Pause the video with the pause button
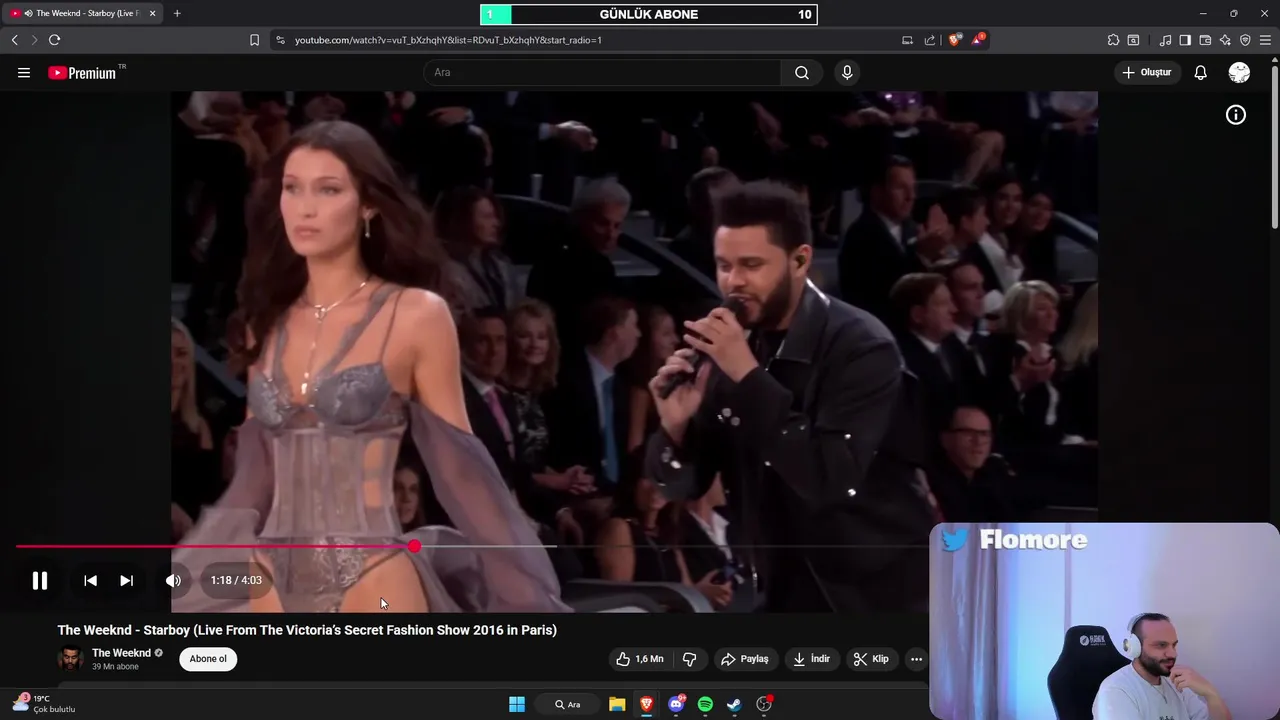The height and width of the screenshot is (720, 1280). point(40,580)
